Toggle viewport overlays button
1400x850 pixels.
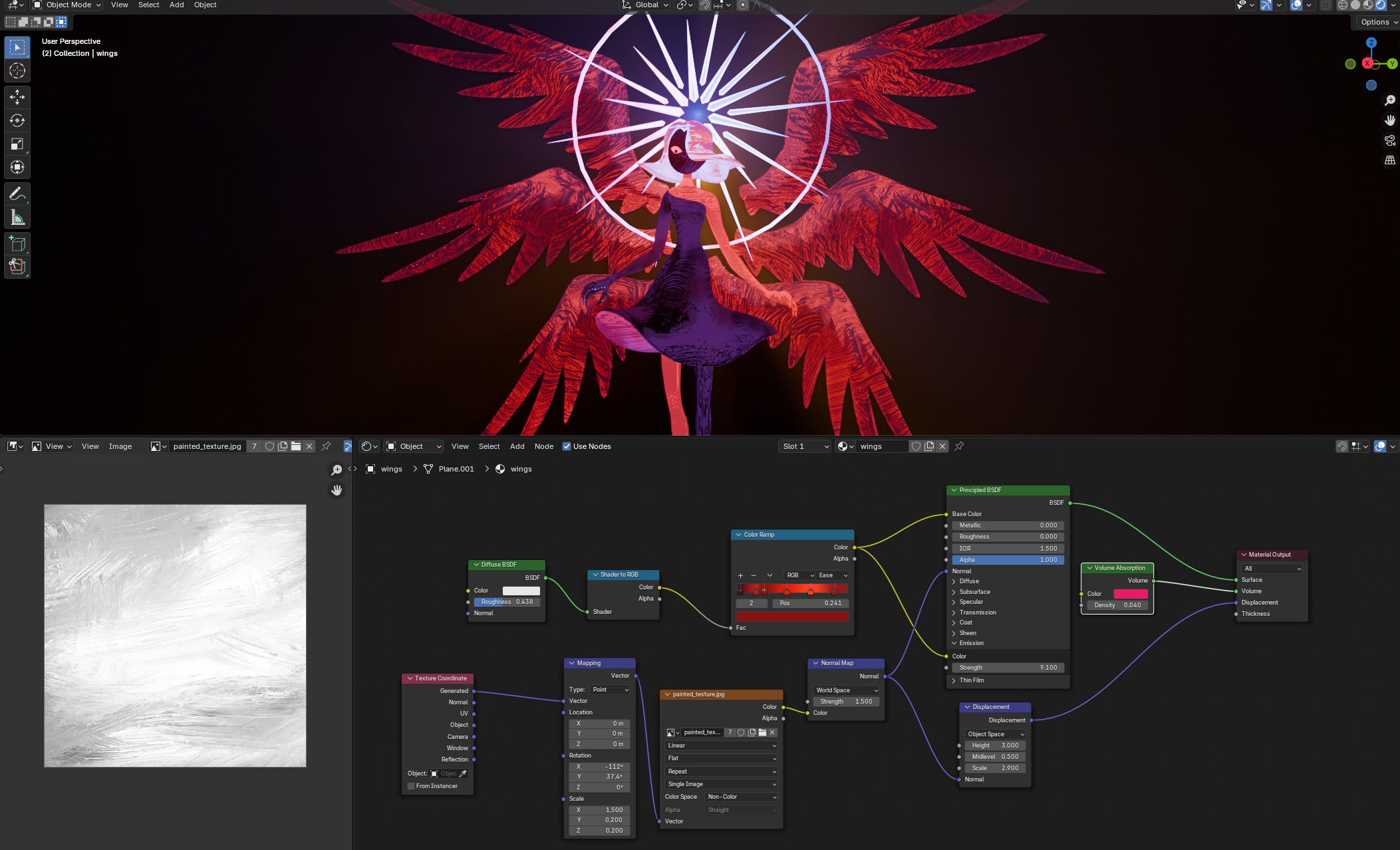[x=1296, y=5]
